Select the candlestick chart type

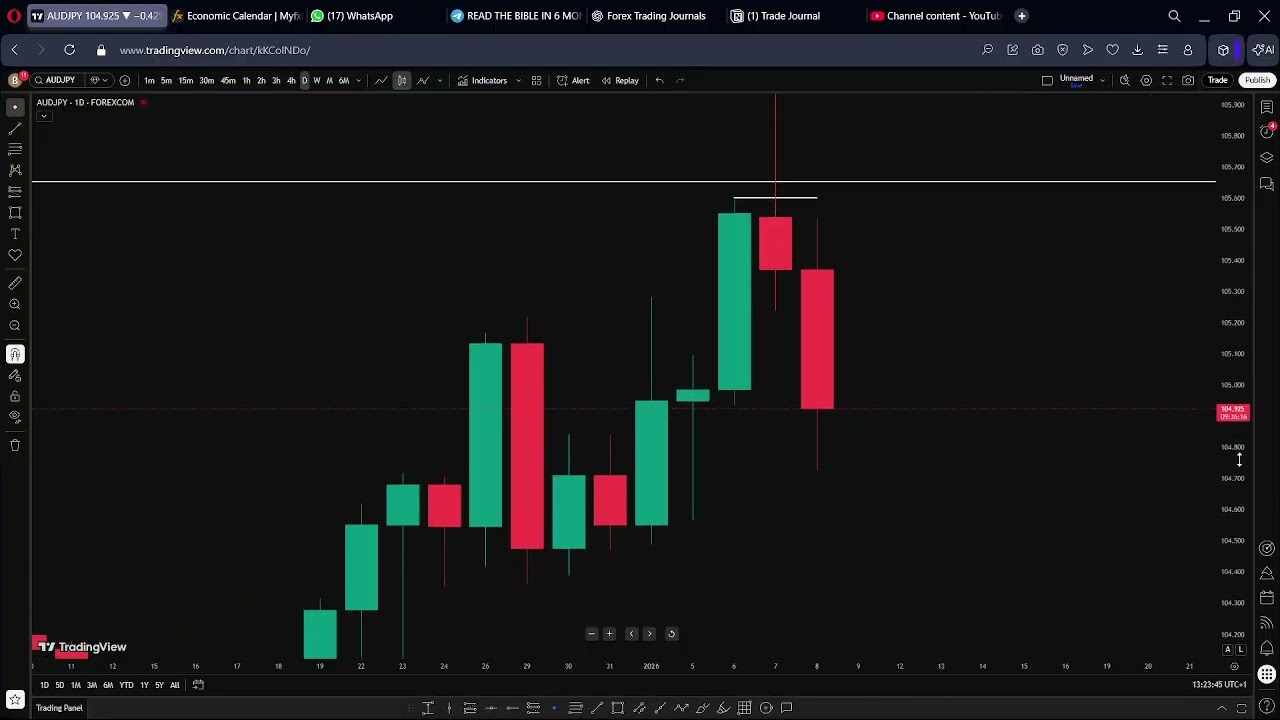[x=401, y=80]
